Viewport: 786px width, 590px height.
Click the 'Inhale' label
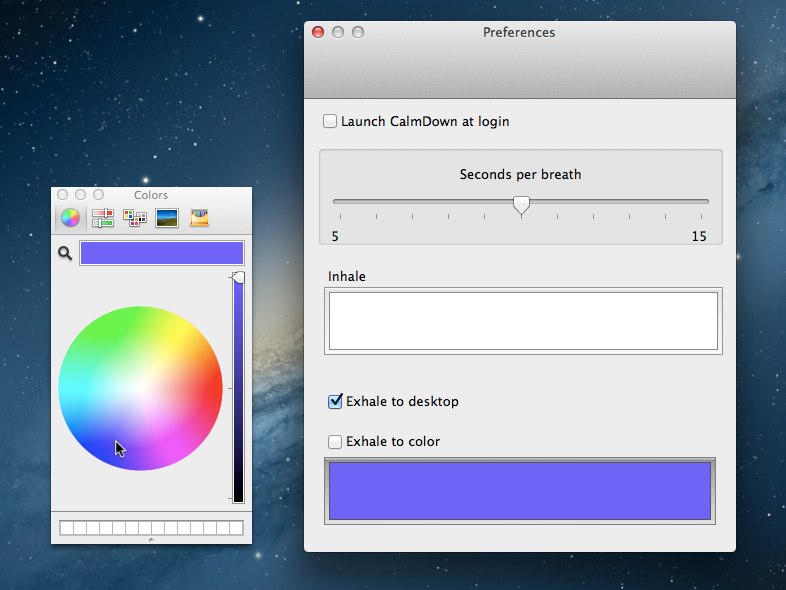[346, 276]
